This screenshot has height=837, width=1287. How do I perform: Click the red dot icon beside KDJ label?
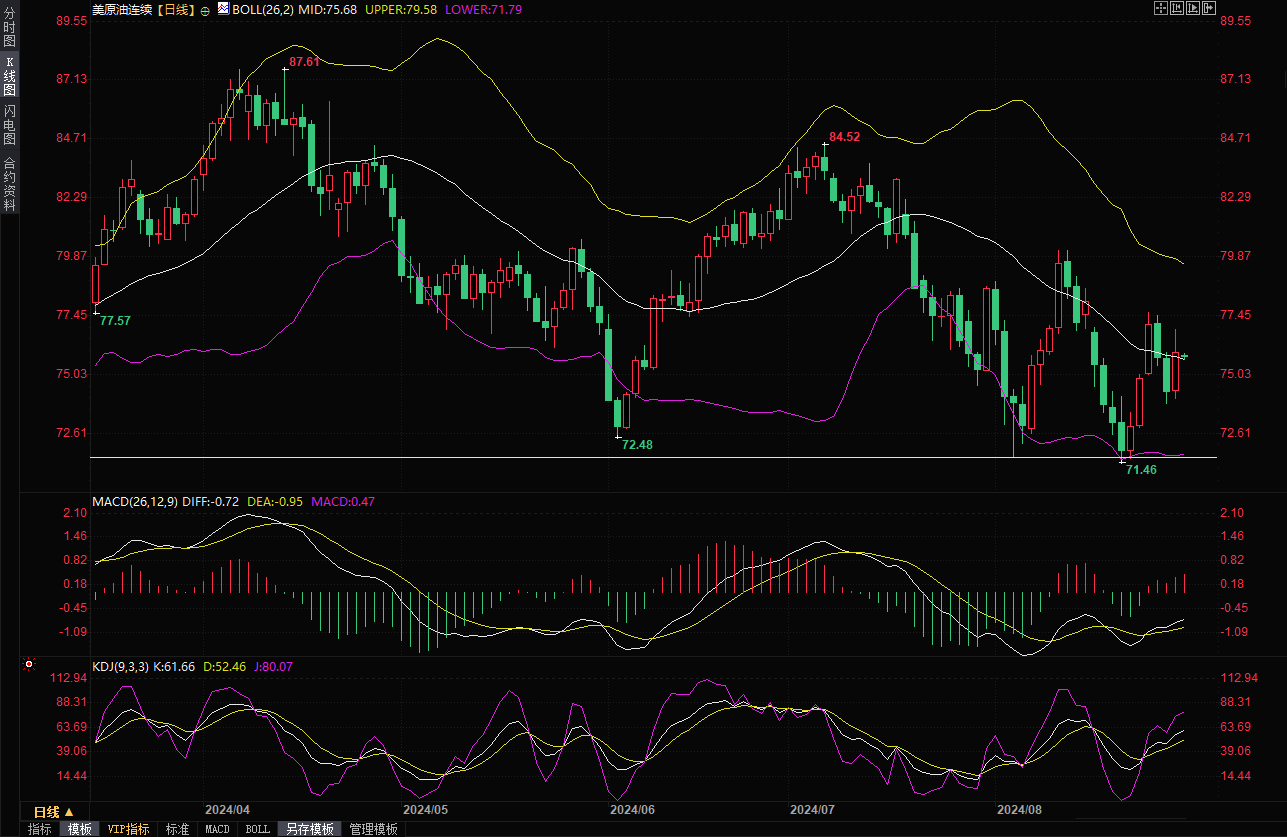[28, 664]
